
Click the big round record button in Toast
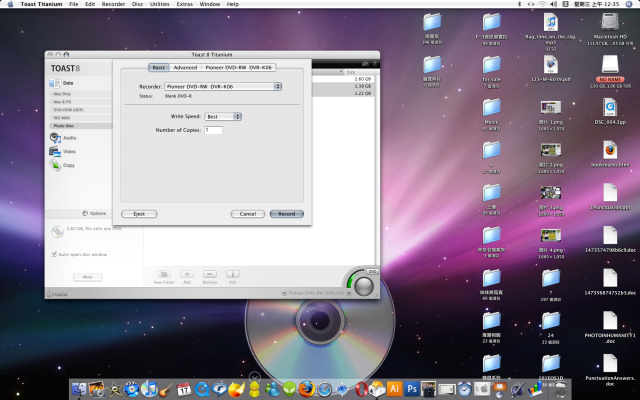pyautogui.click(x=364, y=286)
